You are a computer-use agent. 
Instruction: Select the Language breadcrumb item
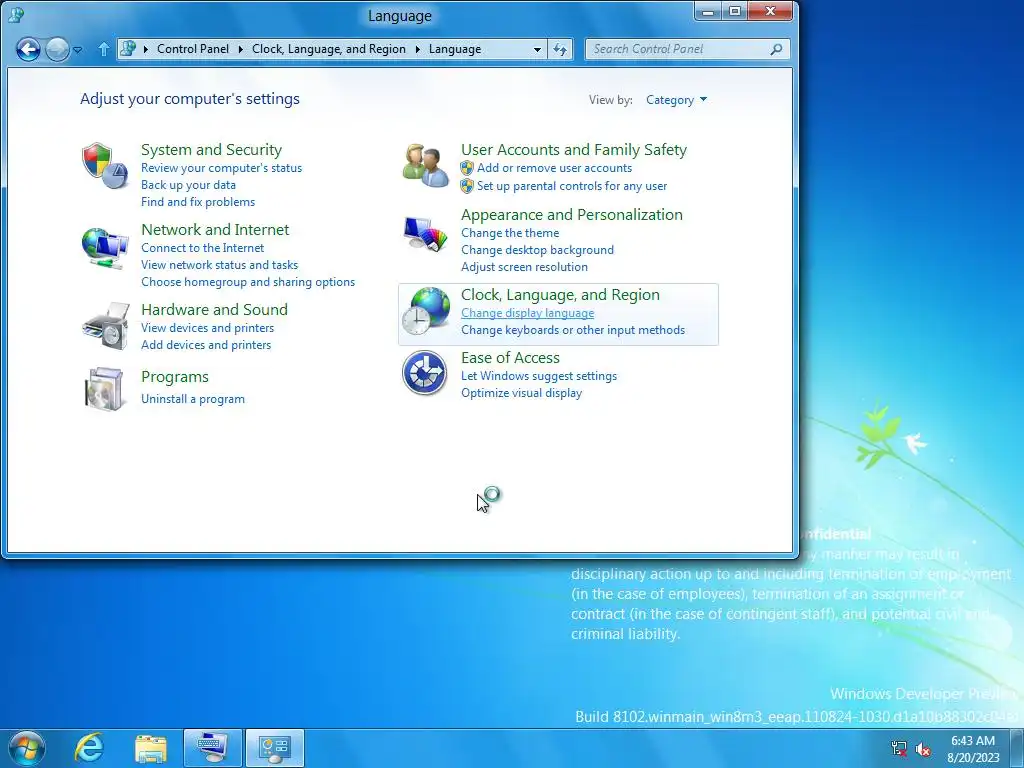click(455, 49)
